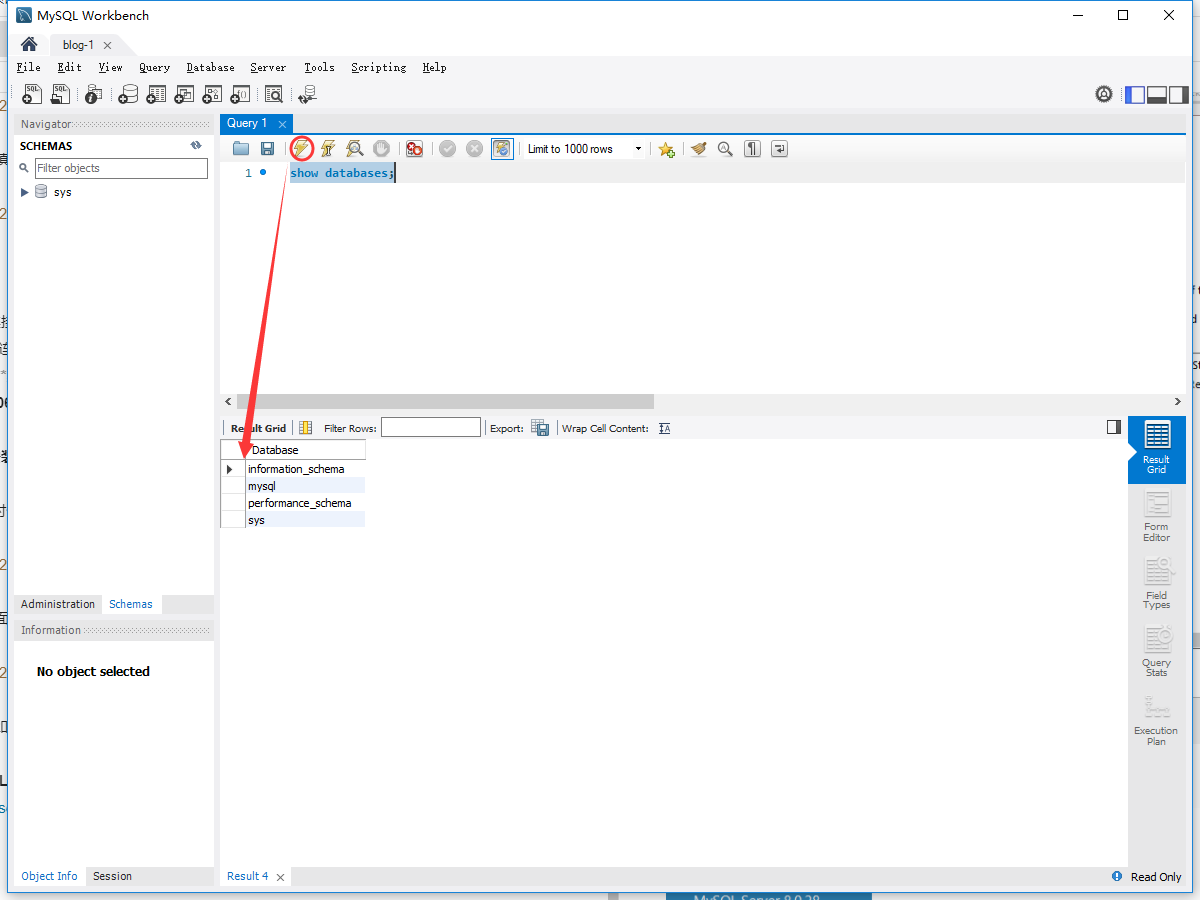Open the object inspector info icon

pos(93,94)
